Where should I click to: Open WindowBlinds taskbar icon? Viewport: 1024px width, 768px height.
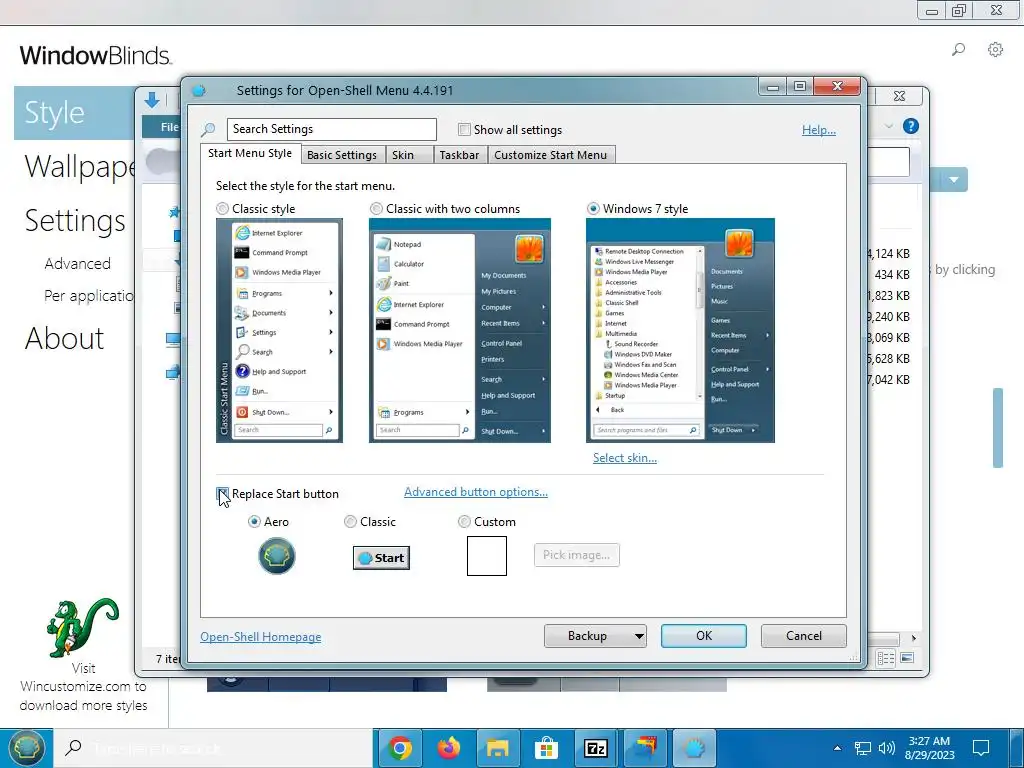tap(645, 748)
